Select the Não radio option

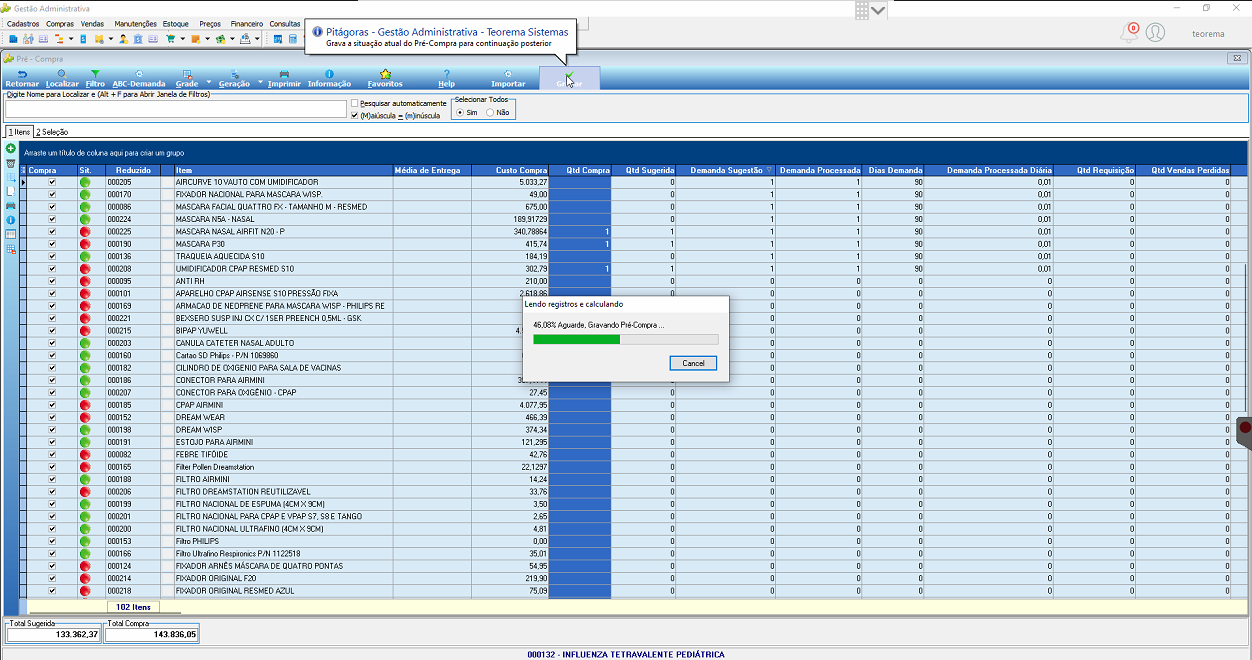pos(490,113)
